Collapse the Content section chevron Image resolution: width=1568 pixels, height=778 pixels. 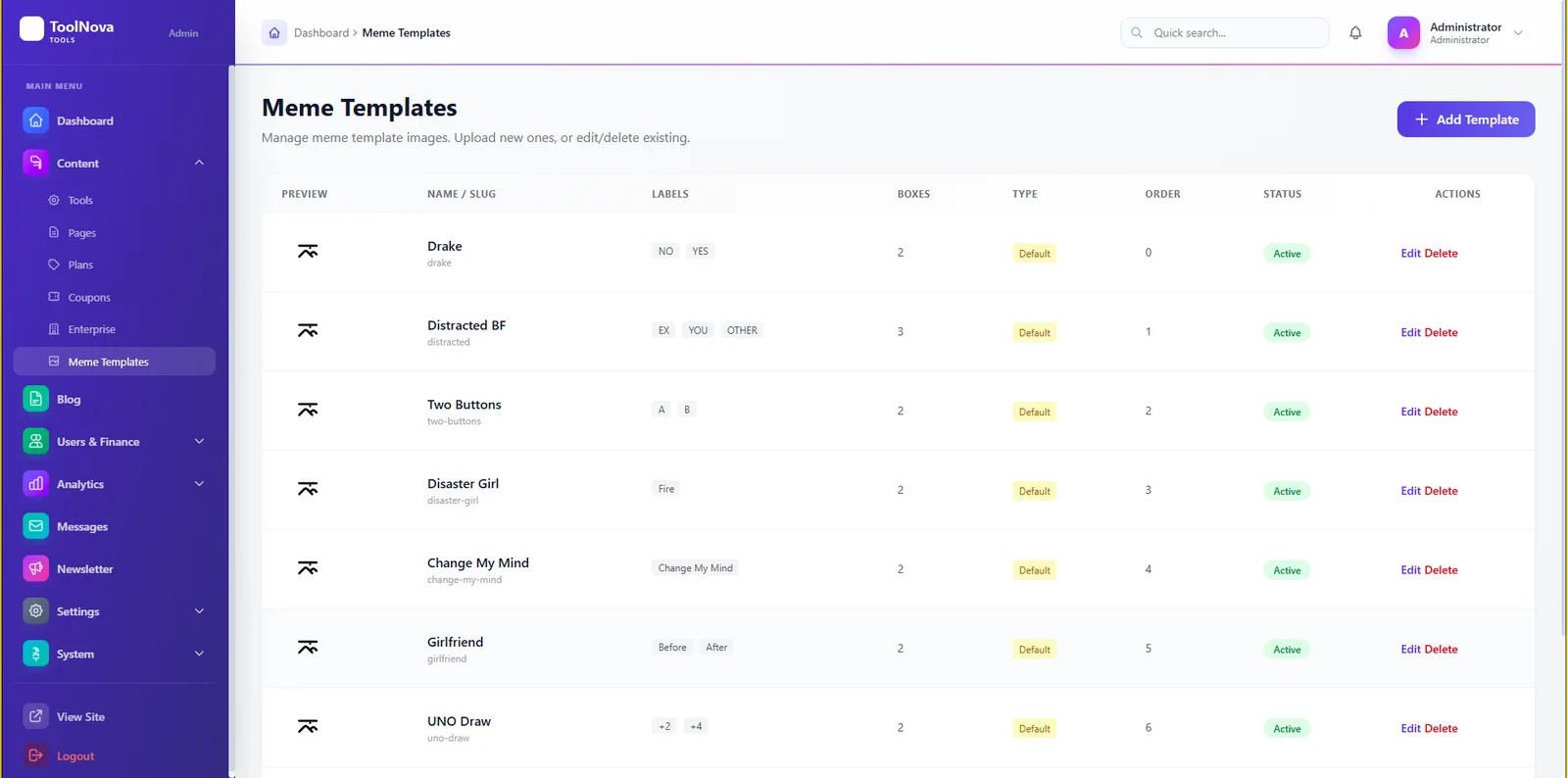pos(199,163)
